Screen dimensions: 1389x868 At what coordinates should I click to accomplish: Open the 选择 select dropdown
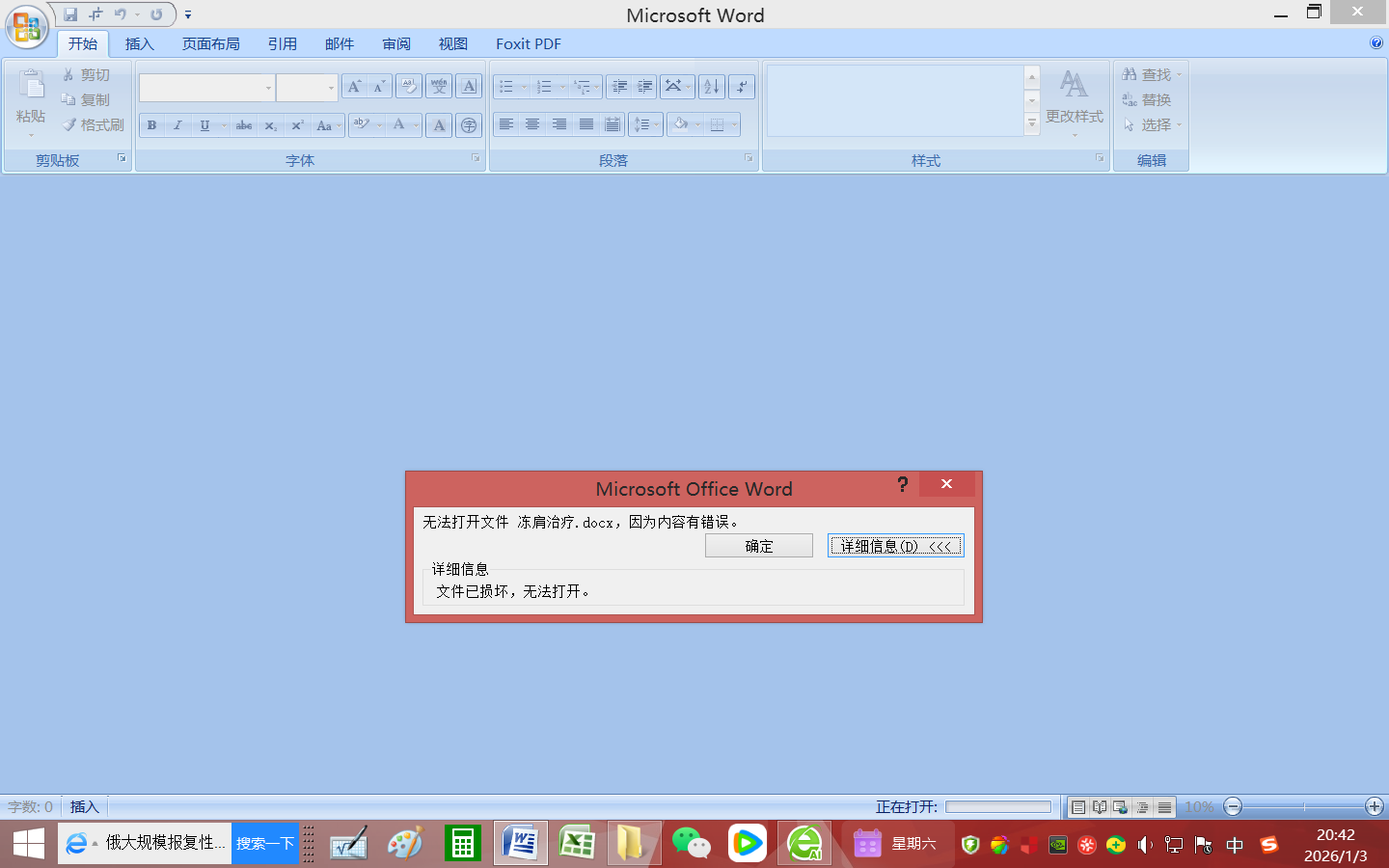1152,124
